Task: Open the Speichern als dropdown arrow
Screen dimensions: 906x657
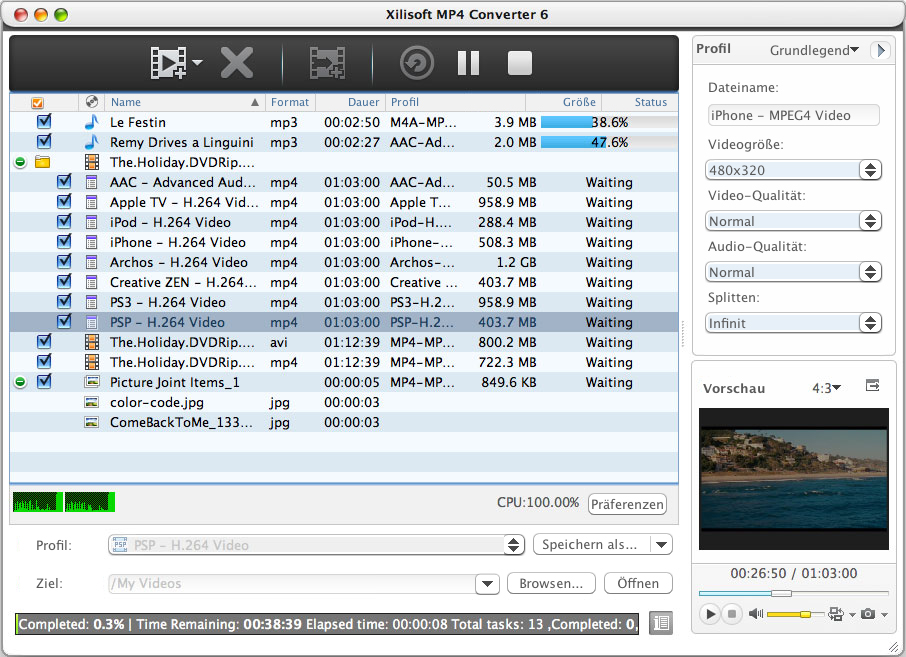Action: coord(662,544)
